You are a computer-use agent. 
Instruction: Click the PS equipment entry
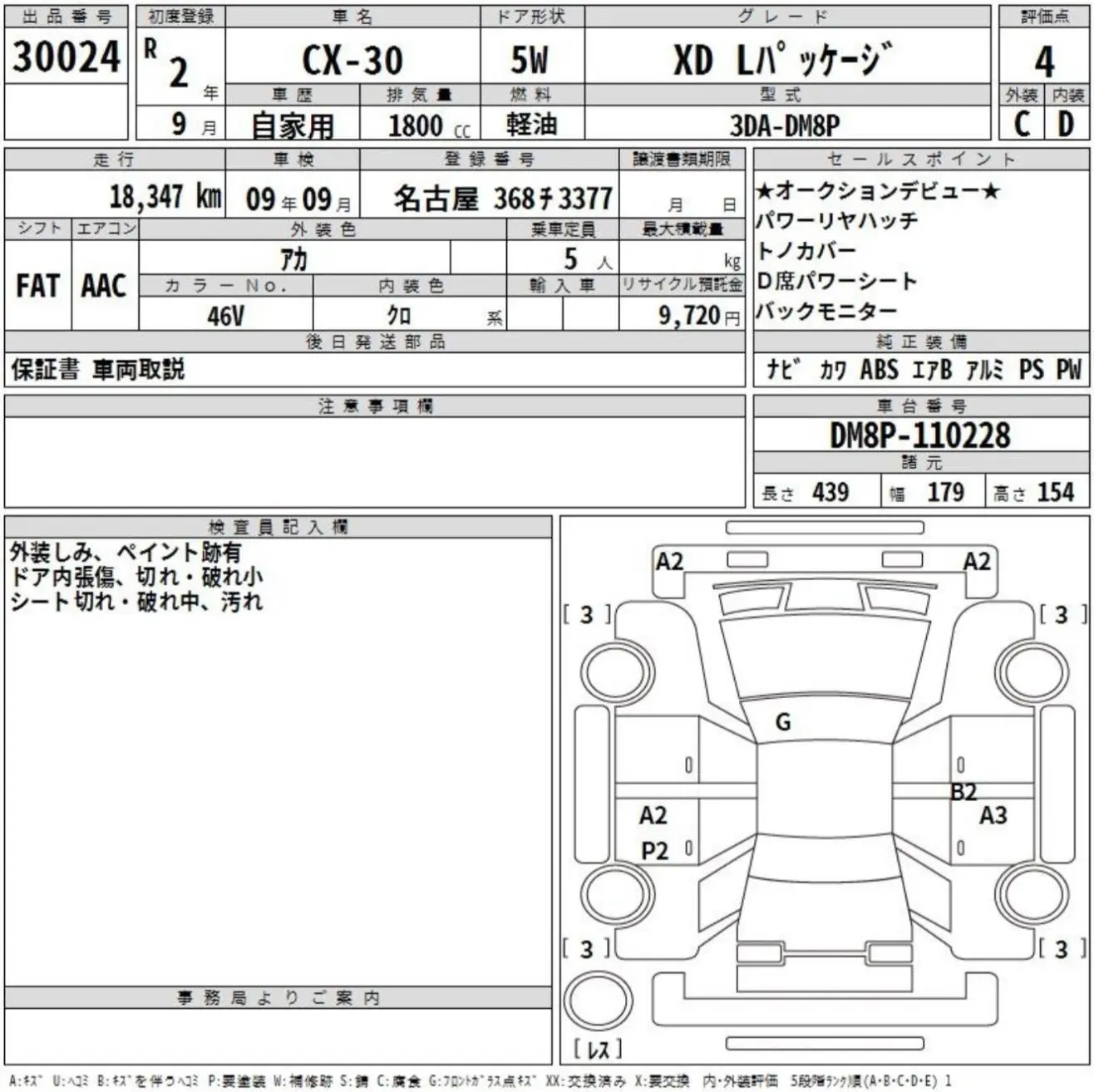(x=1031, y=370)
